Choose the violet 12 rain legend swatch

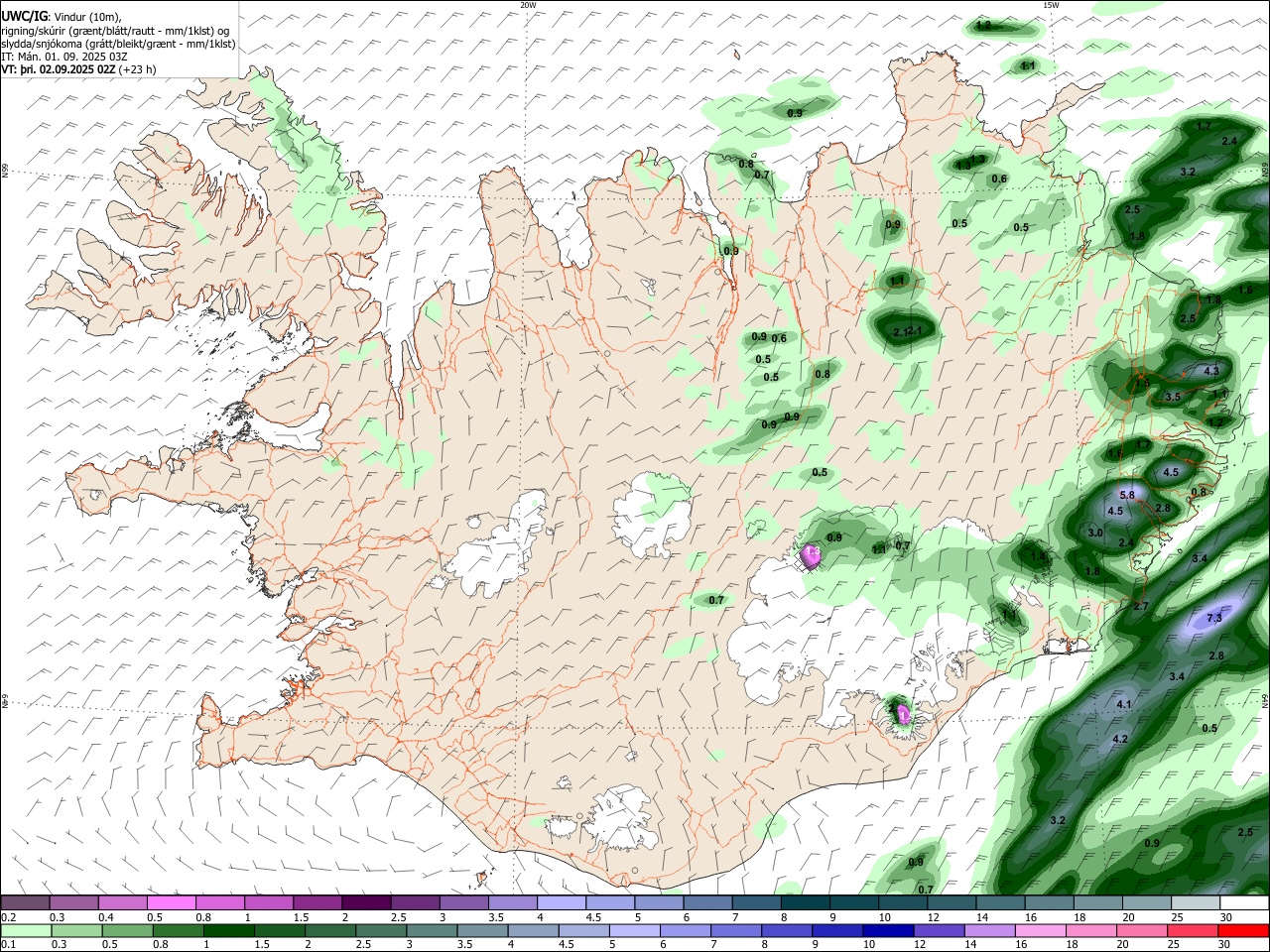pyautogui.click(x=940, y=930)
